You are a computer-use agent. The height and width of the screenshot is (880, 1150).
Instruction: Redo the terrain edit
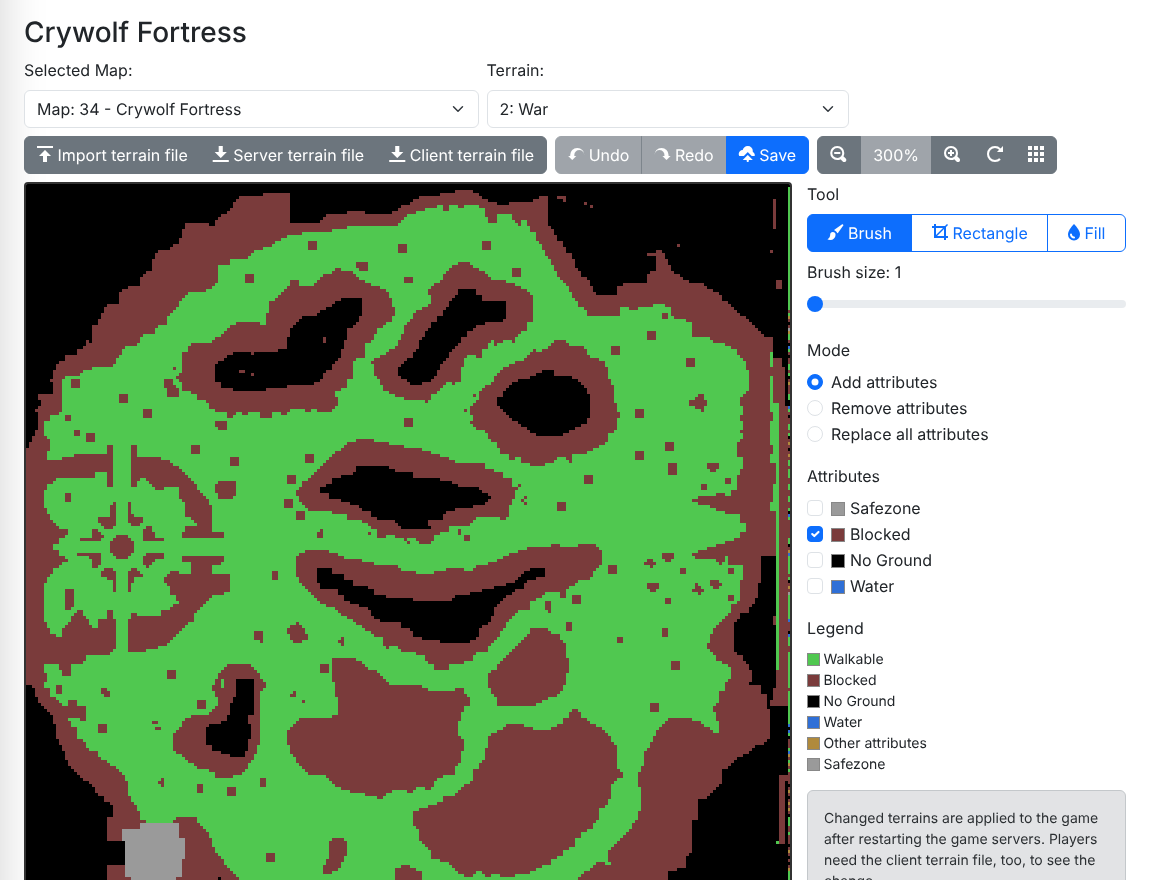pyautogui.click(x=684, y=155)
